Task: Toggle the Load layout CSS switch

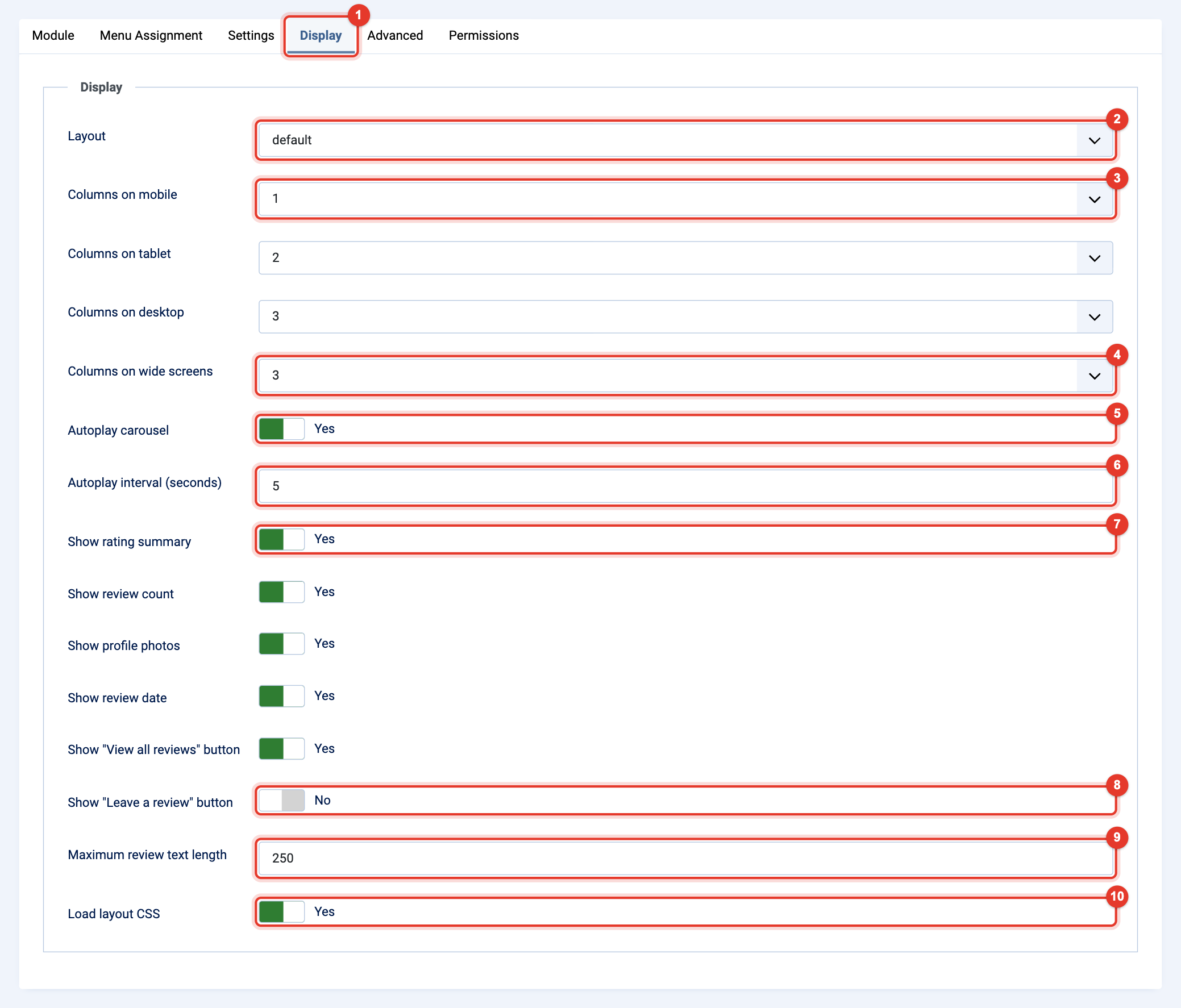Action: pyautogui.click(x=281, y=912)
